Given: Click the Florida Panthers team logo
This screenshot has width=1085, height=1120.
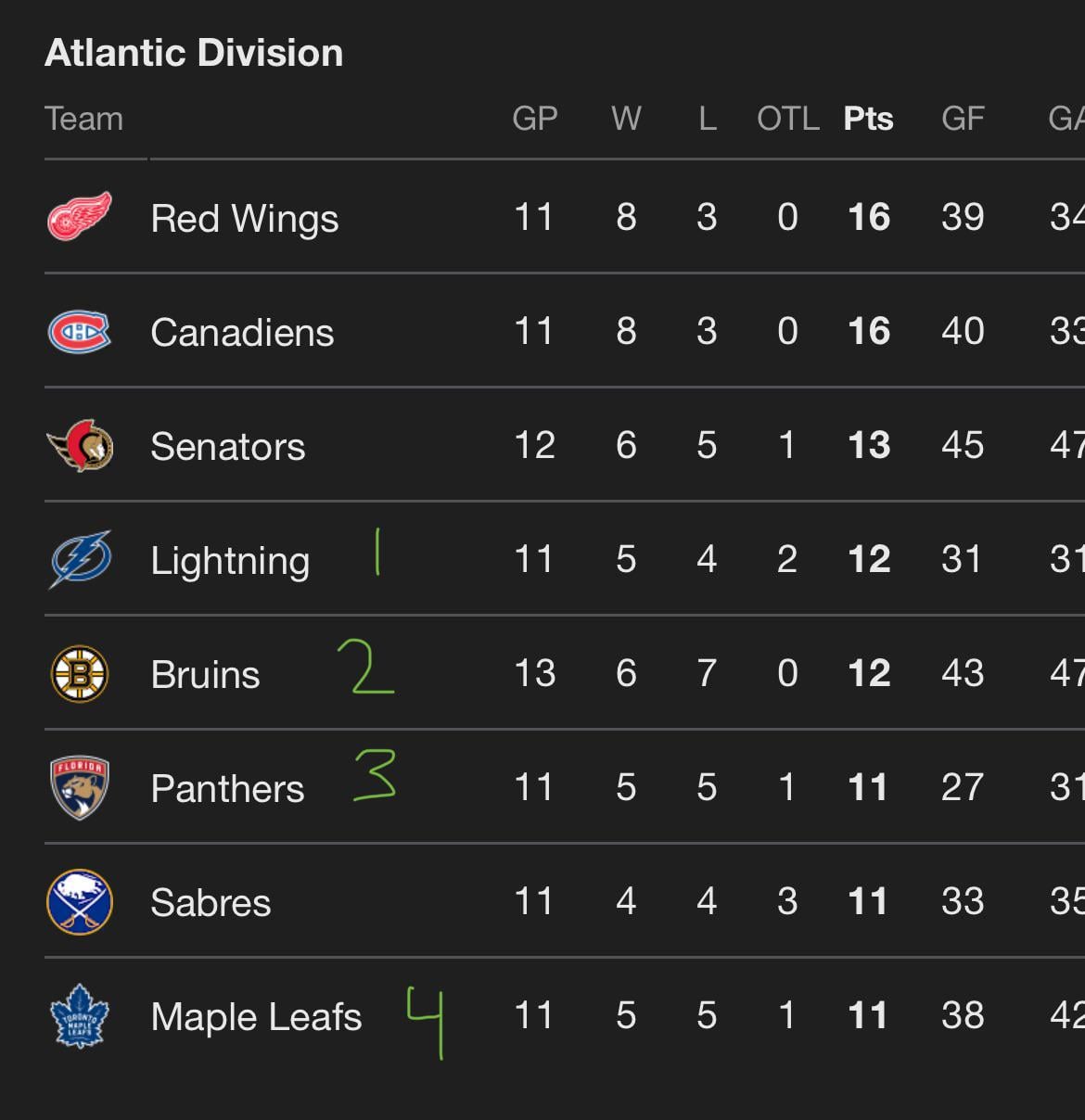Looking at the screenshot, I should coord(80,788).
